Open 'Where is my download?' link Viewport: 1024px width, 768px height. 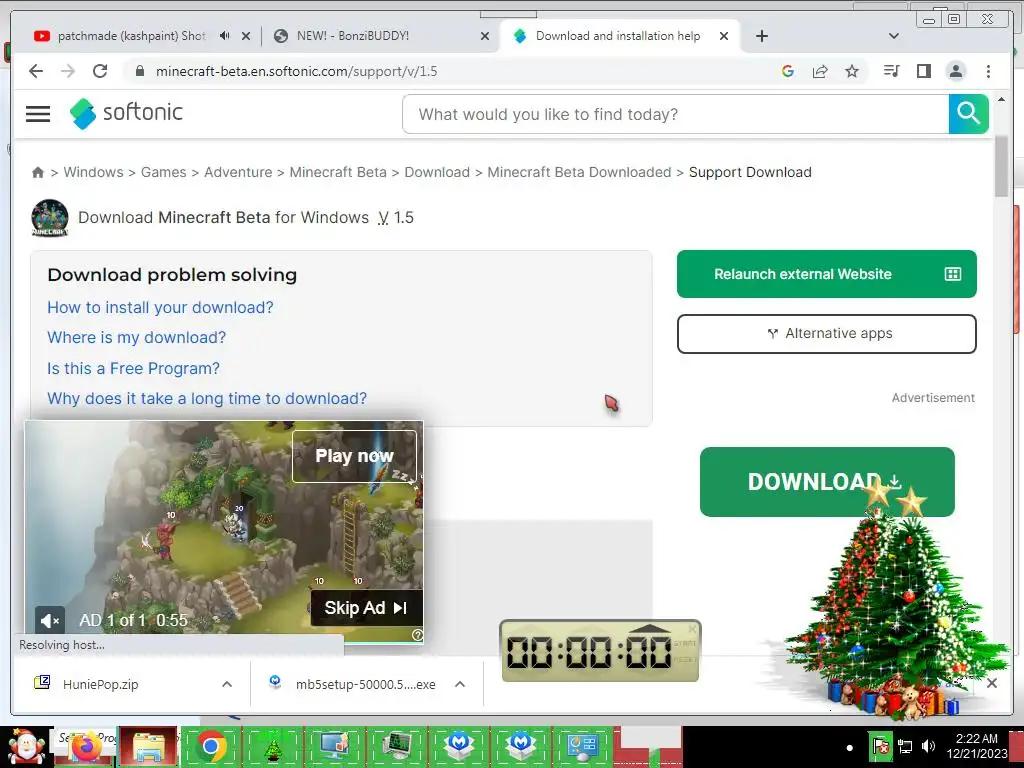[x=136, y=338]
